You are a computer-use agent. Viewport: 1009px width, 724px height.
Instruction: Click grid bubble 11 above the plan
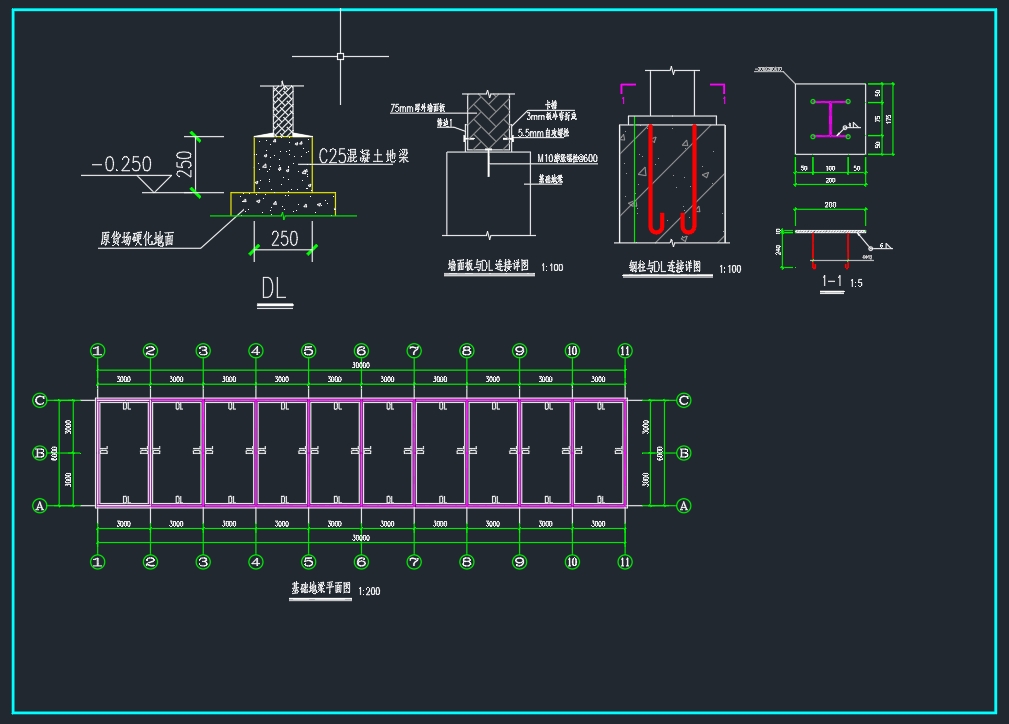point(625,351)
